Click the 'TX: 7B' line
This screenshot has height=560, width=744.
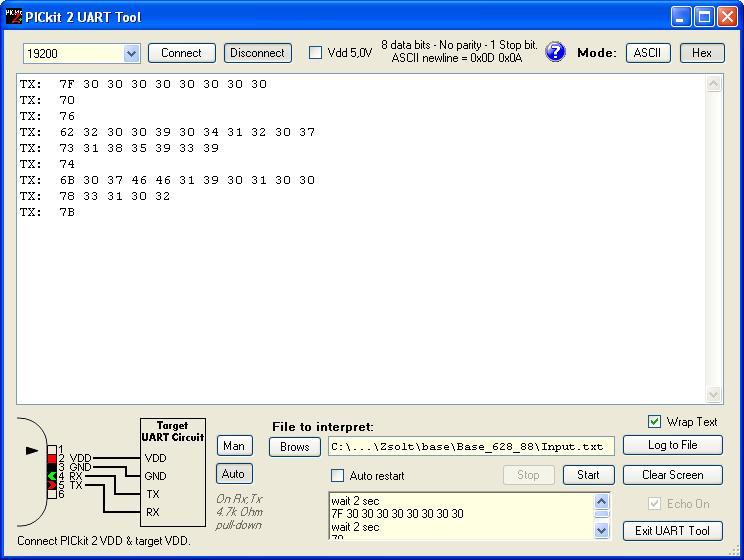pos(47,212)
